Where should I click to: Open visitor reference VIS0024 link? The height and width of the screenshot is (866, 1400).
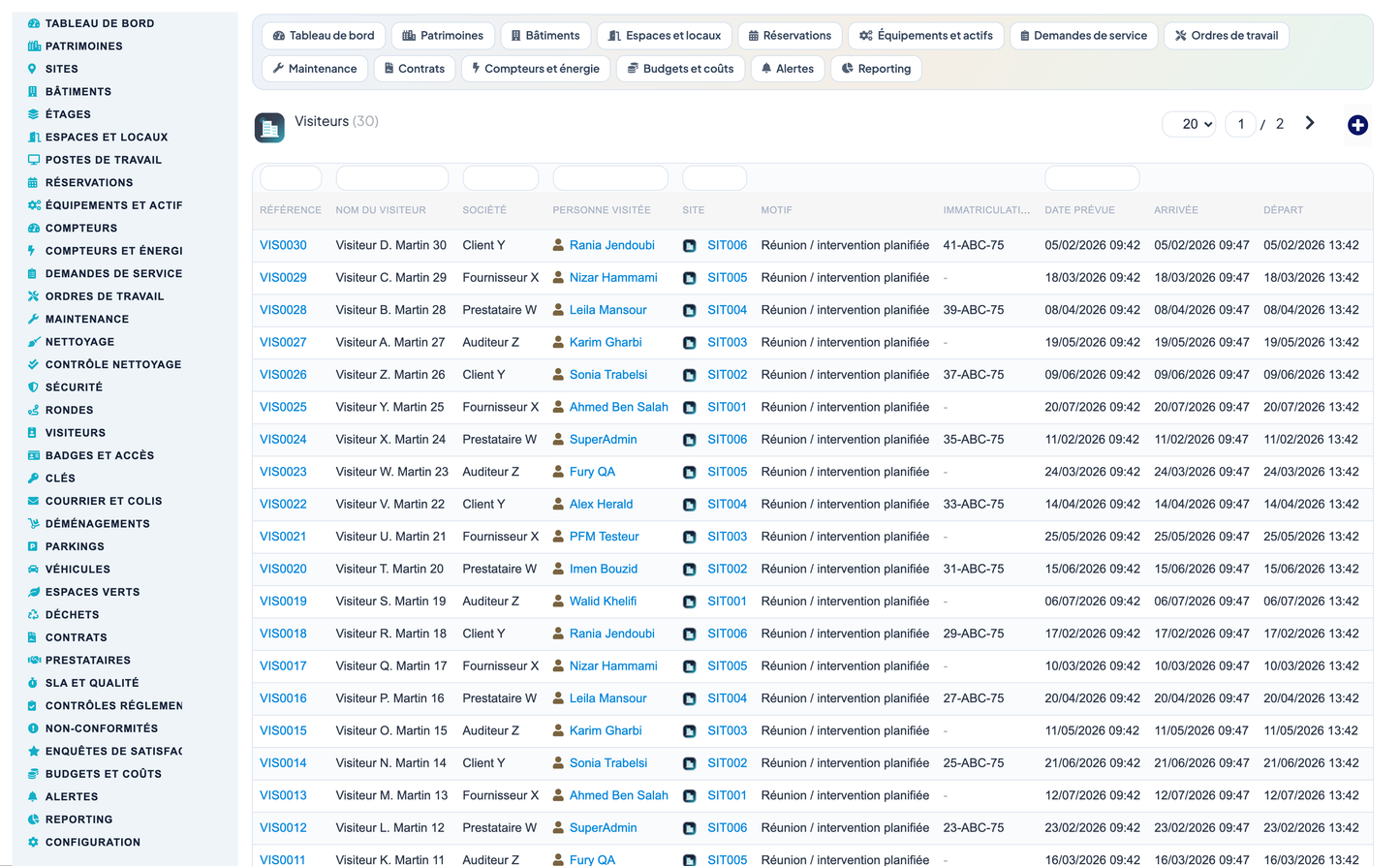(283, 439)
